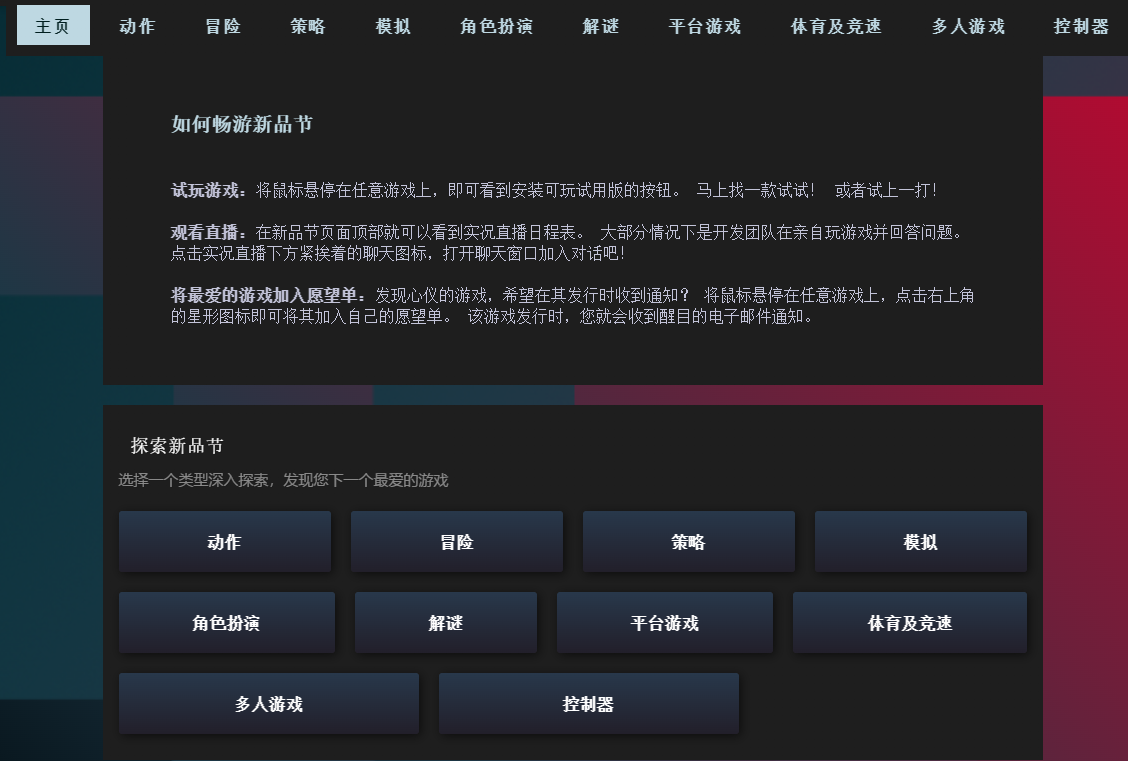This screenshot has height=761, width=1128.
Task: Select the 模拟 genre button in explore section
Action: 920,542
